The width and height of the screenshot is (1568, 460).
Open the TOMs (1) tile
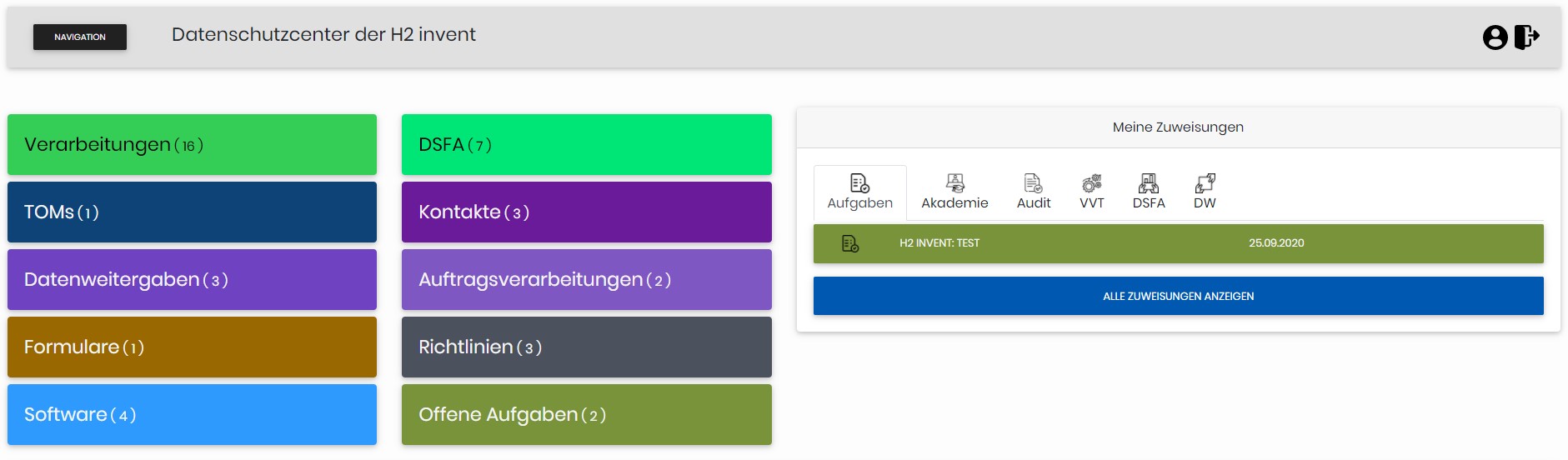pyautogui.click(x=192, y=212)
